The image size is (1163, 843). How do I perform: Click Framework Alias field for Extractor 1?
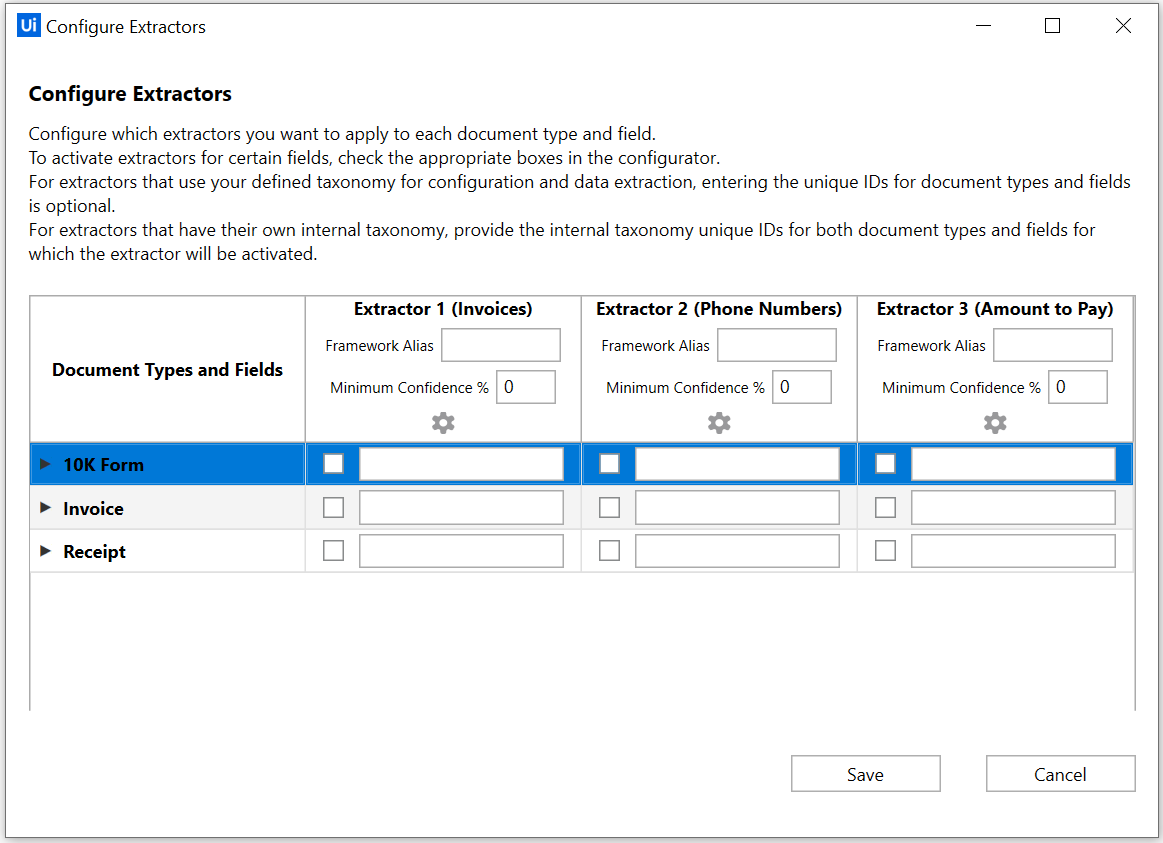tap(500, 346)
